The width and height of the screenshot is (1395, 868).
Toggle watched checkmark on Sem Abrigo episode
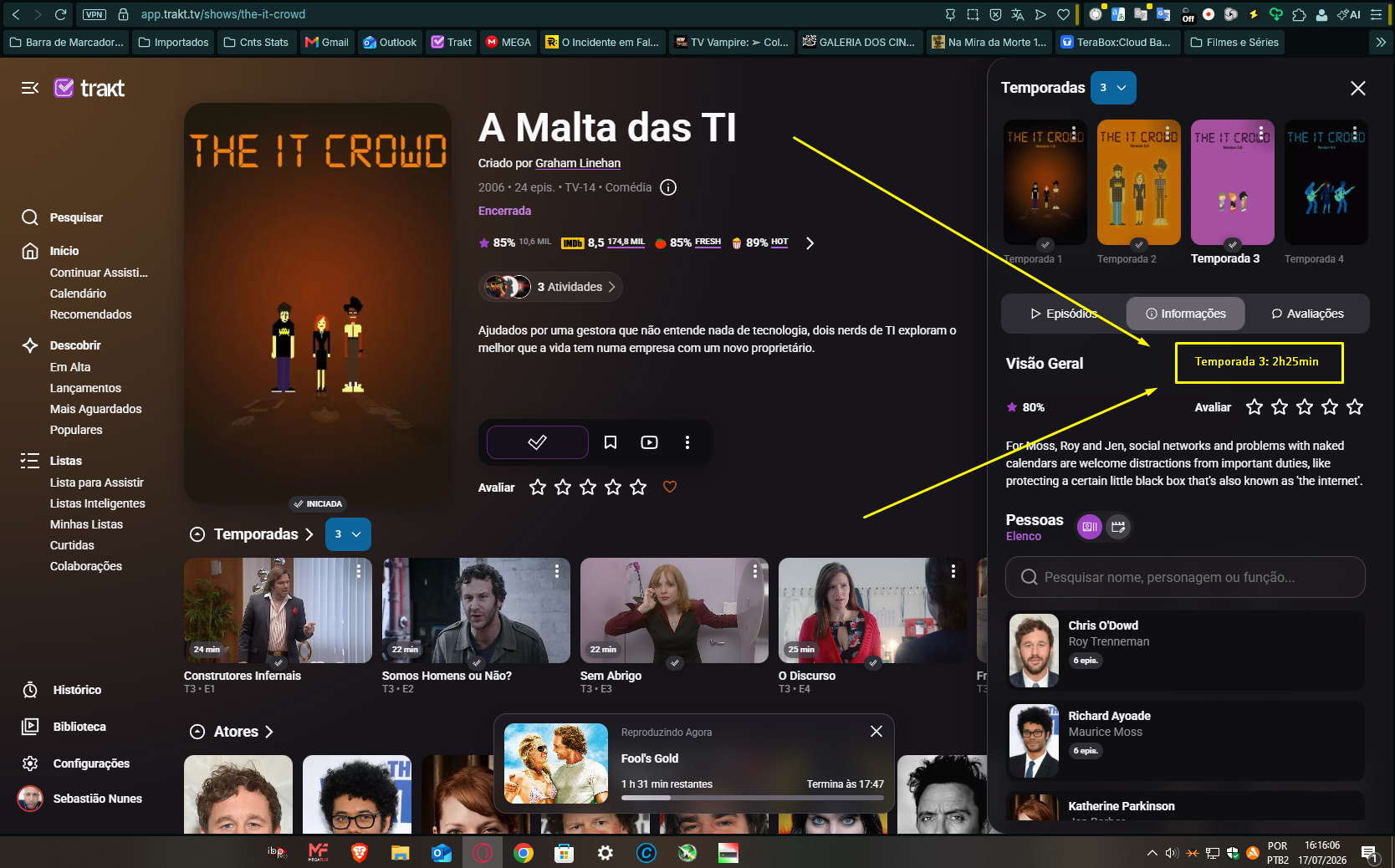675,662
